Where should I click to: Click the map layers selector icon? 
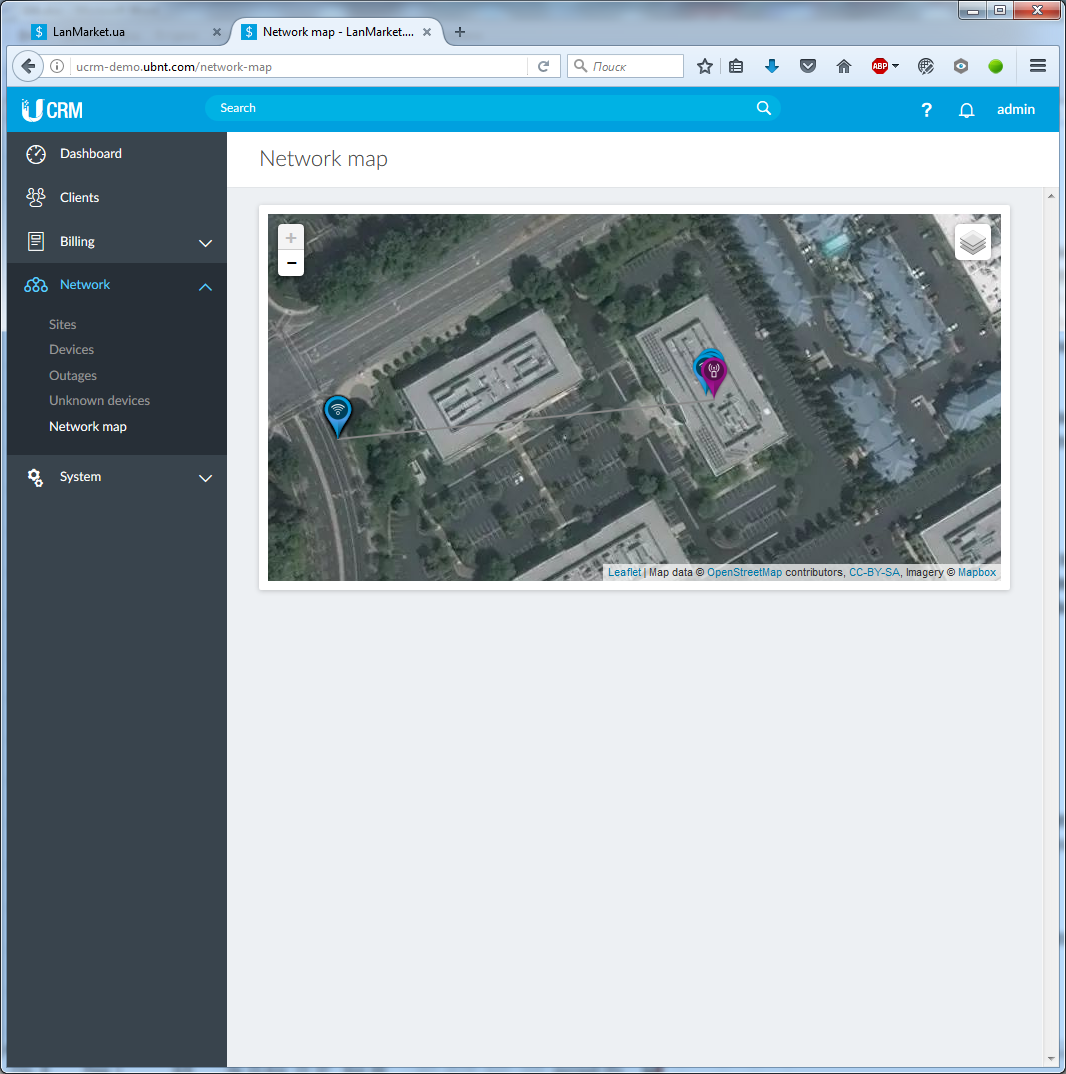pos(972,242)
